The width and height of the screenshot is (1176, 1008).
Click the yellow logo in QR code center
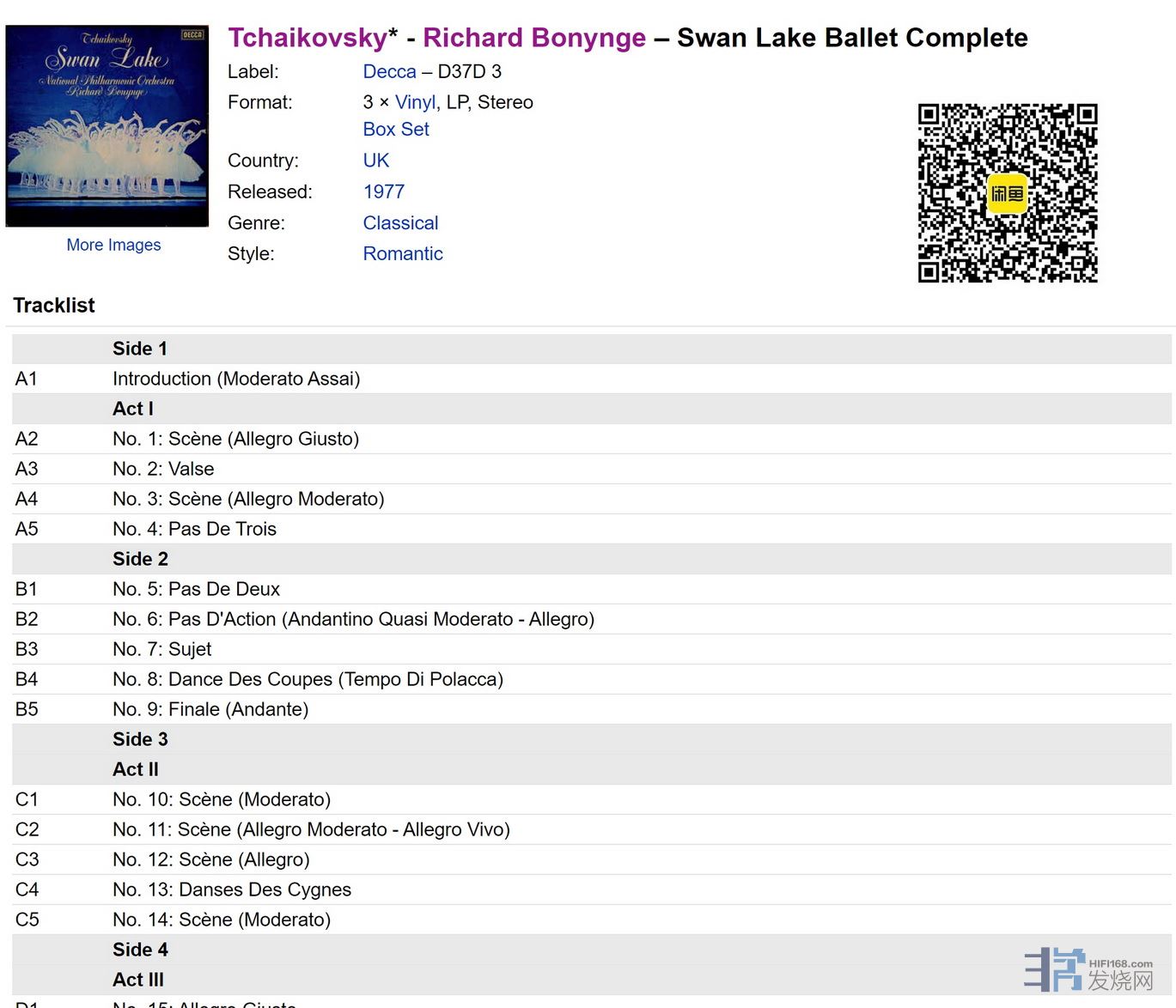pos(1007,193)
